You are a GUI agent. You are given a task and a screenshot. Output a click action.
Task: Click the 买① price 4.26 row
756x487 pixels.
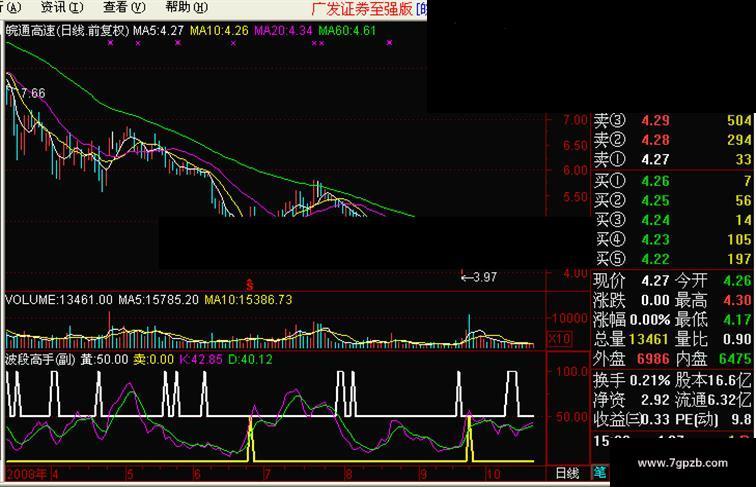coord(672,181)
